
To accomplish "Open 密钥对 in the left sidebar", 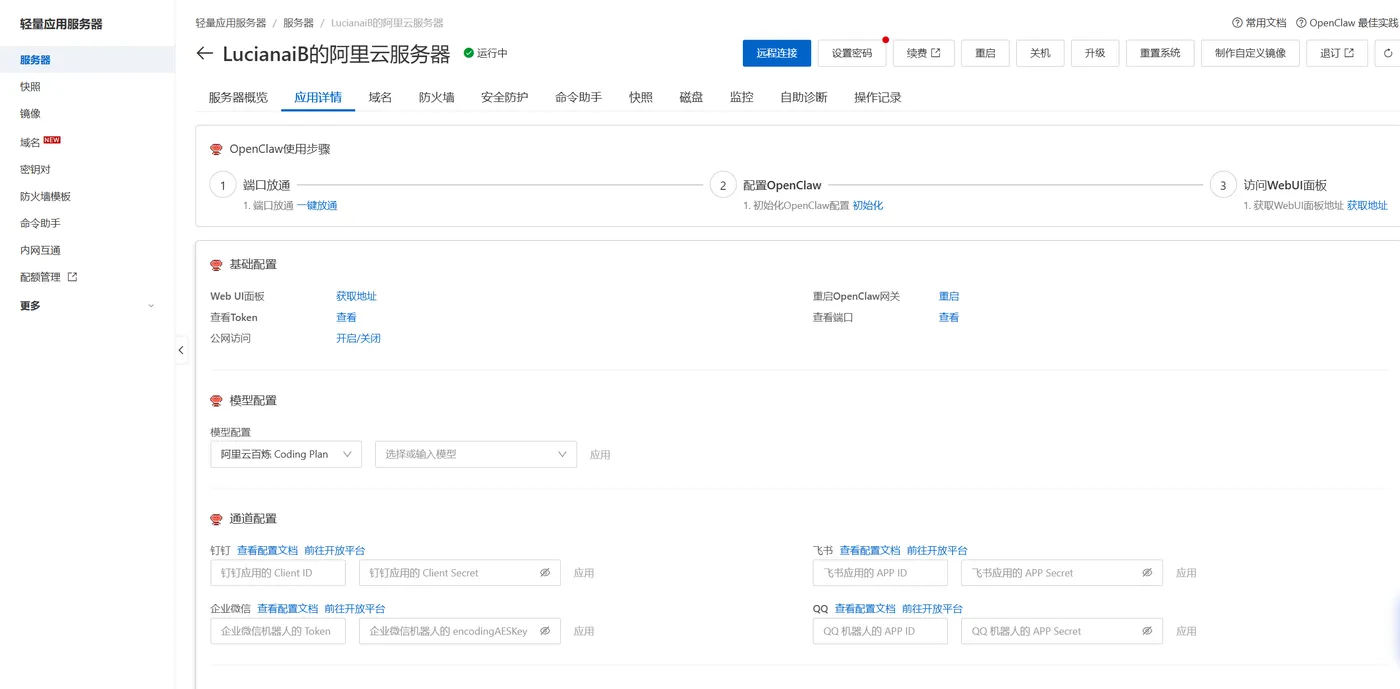I will click(35, 169).
